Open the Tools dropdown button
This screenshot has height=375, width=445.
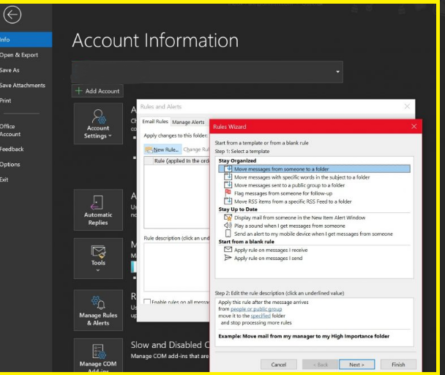[x=98, y=259]
